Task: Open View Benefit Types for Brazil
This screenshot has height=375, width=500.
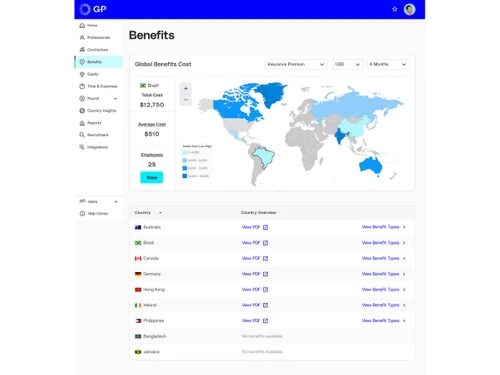Action: (380, 243)
